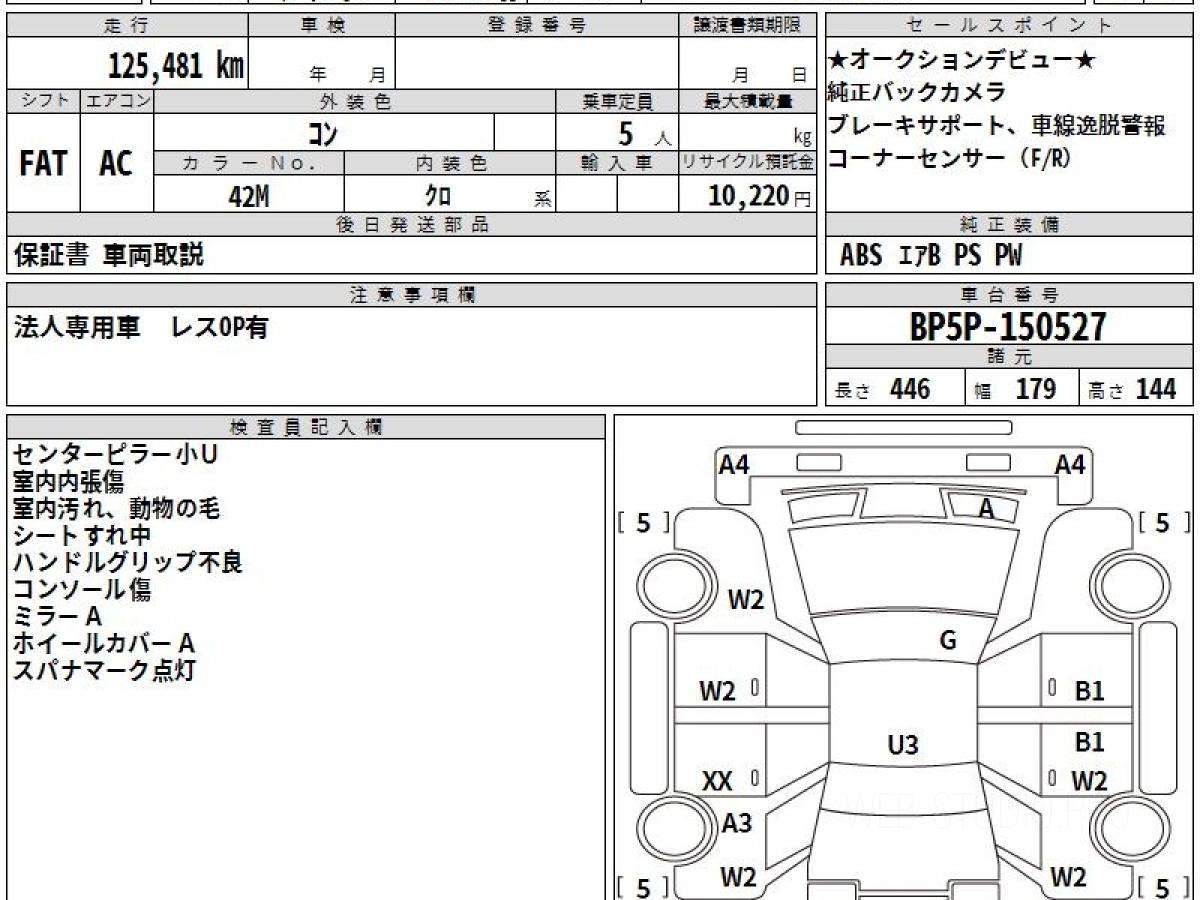The height and width of the screenshot is (900, 1200).
Task: Select the note ホイールカバー A
Action: coord(103,644)
